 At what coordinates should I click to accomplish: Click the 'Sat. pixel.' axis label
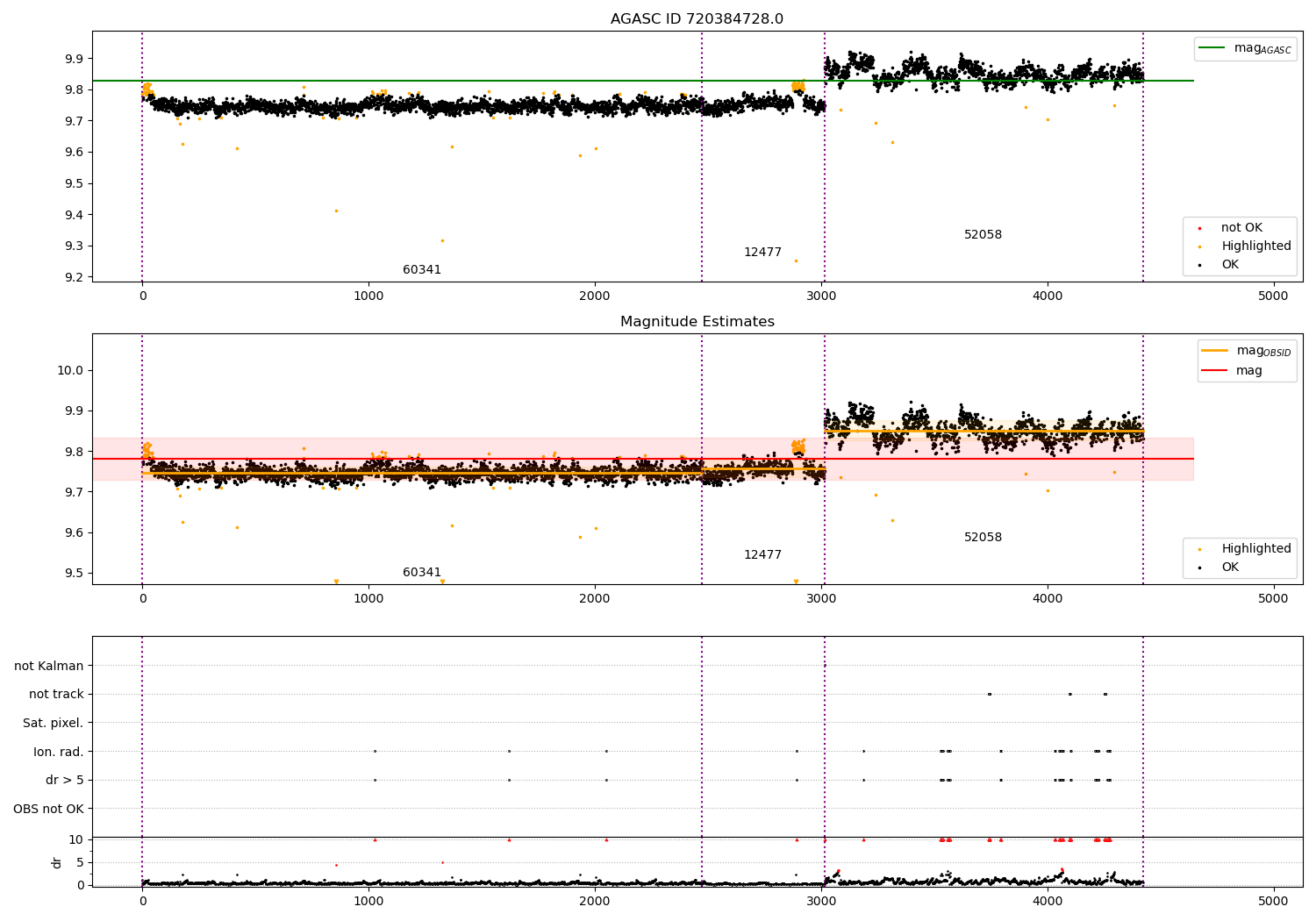pos(54,724)
